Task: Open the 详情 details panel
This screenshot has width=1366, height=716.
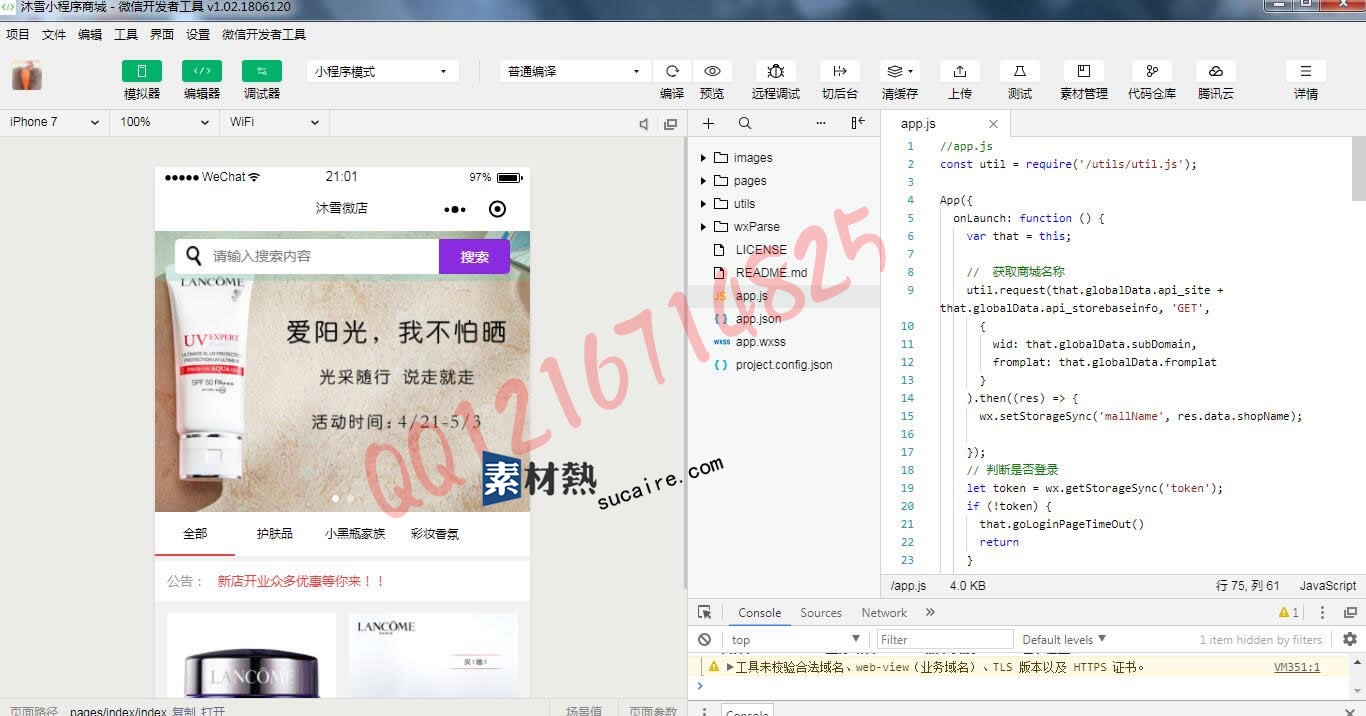Action: point(1306,71)
